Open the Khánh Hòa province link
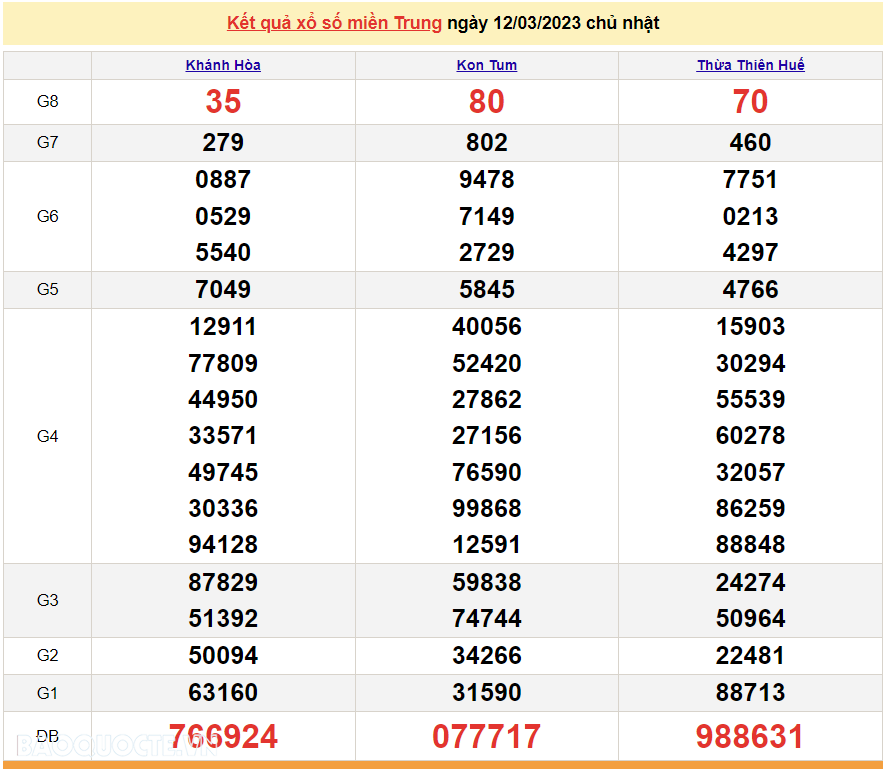Viewport: 885px width, 769px height. point(223,65)
